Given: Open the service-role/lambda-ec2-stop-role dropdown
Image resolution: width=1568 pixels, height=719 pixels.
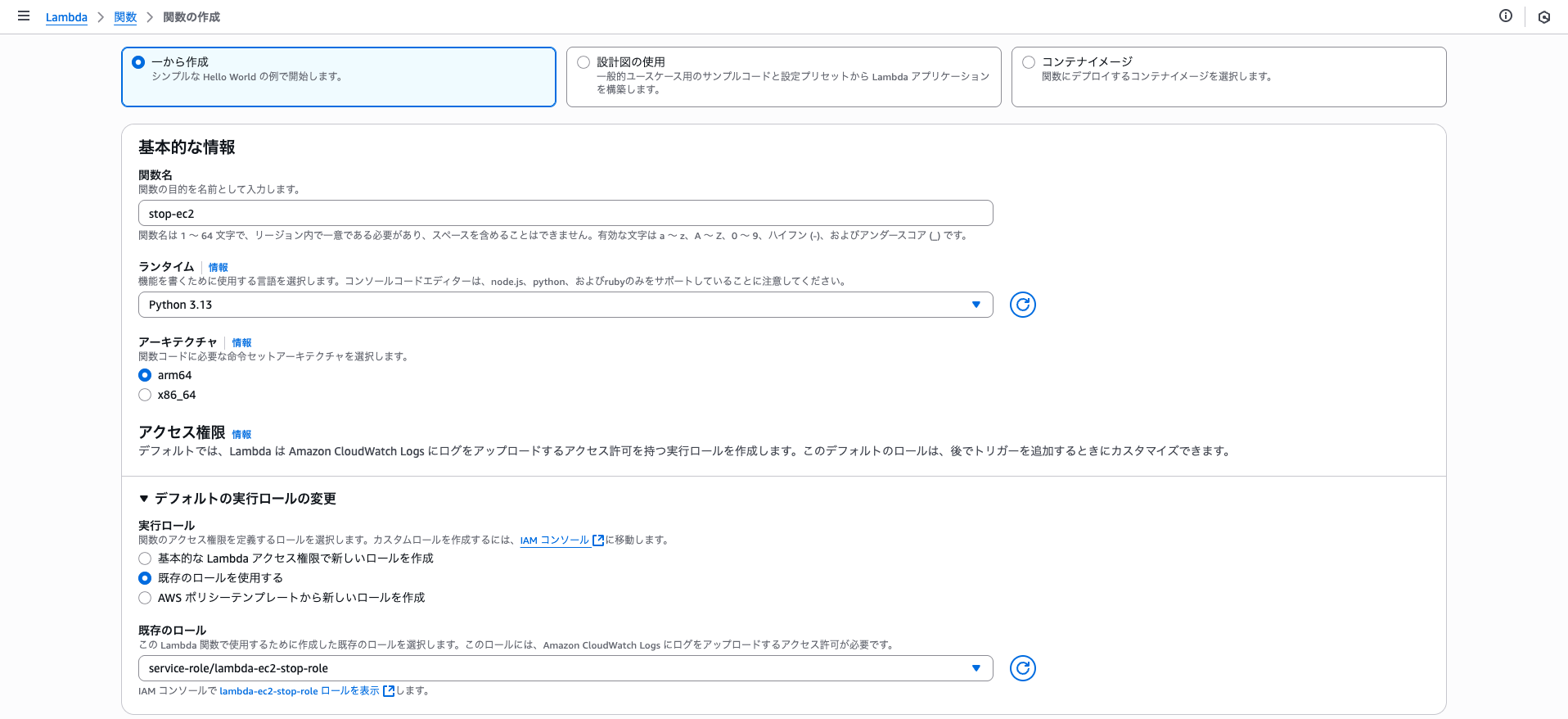Looking at the screenshot, I should point(565,668).
